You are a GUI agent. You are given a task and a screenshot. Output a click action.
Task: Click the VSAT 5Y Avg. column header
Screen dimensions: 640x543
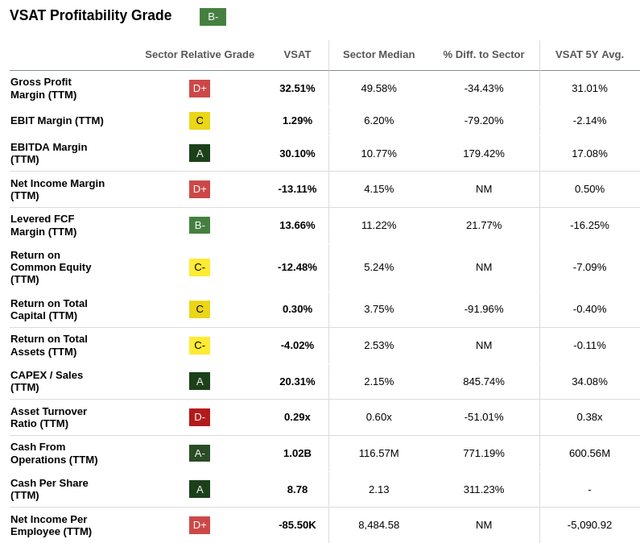(589, 54)
